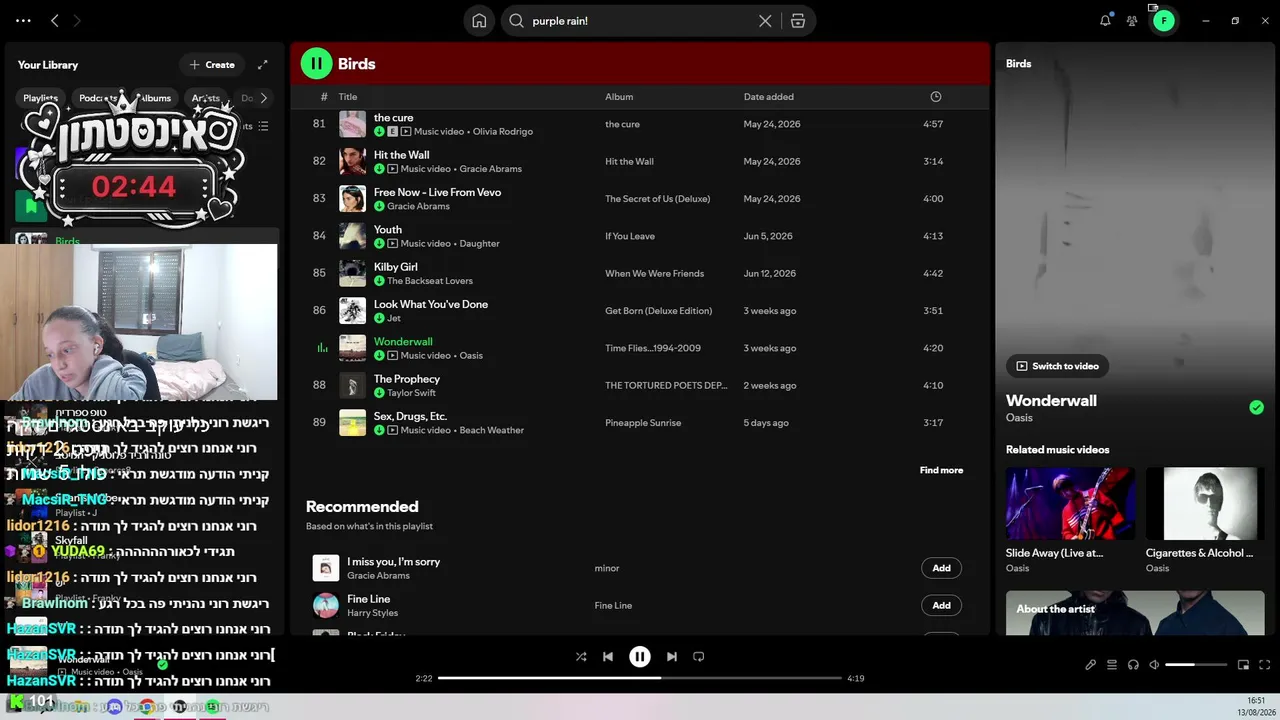Adjust the volume slider

click(1196, 665)
